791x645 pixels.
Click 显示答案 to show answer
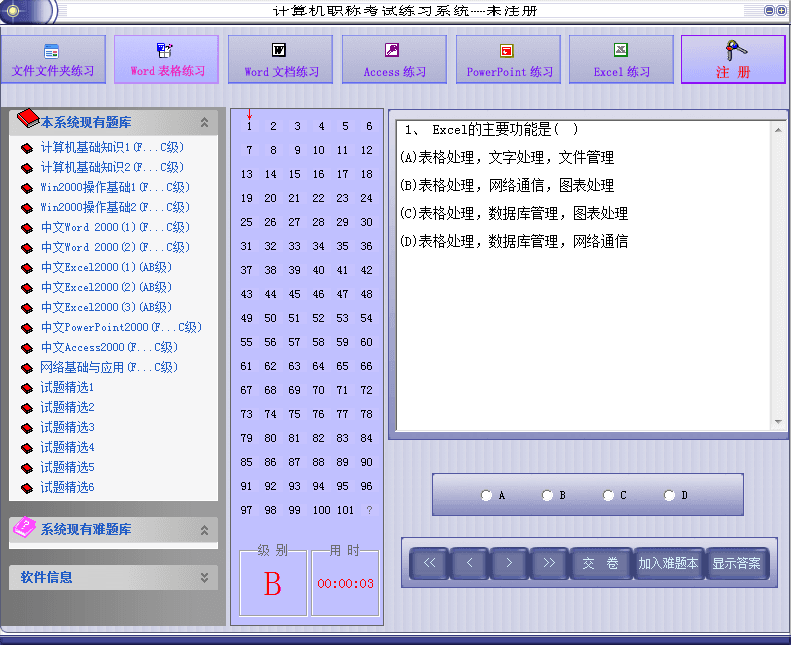735,564
